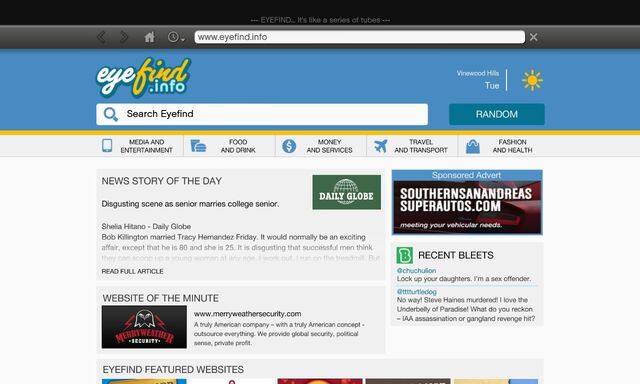The image size is (640, 384).
Task: Follow the www.merryweathersecurity.com link
Action: (x=248, y=314)
